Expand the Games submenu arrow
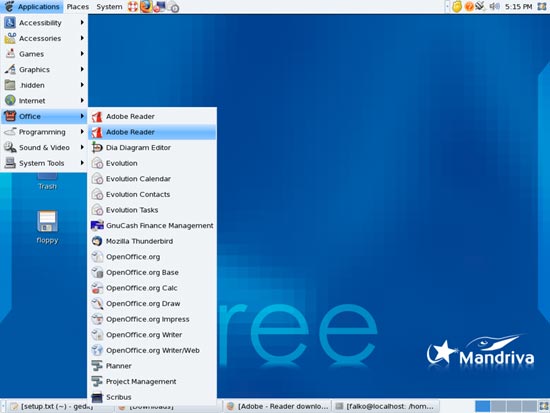The width and height of the screenshot is (550, 413). tap(82, 54)
